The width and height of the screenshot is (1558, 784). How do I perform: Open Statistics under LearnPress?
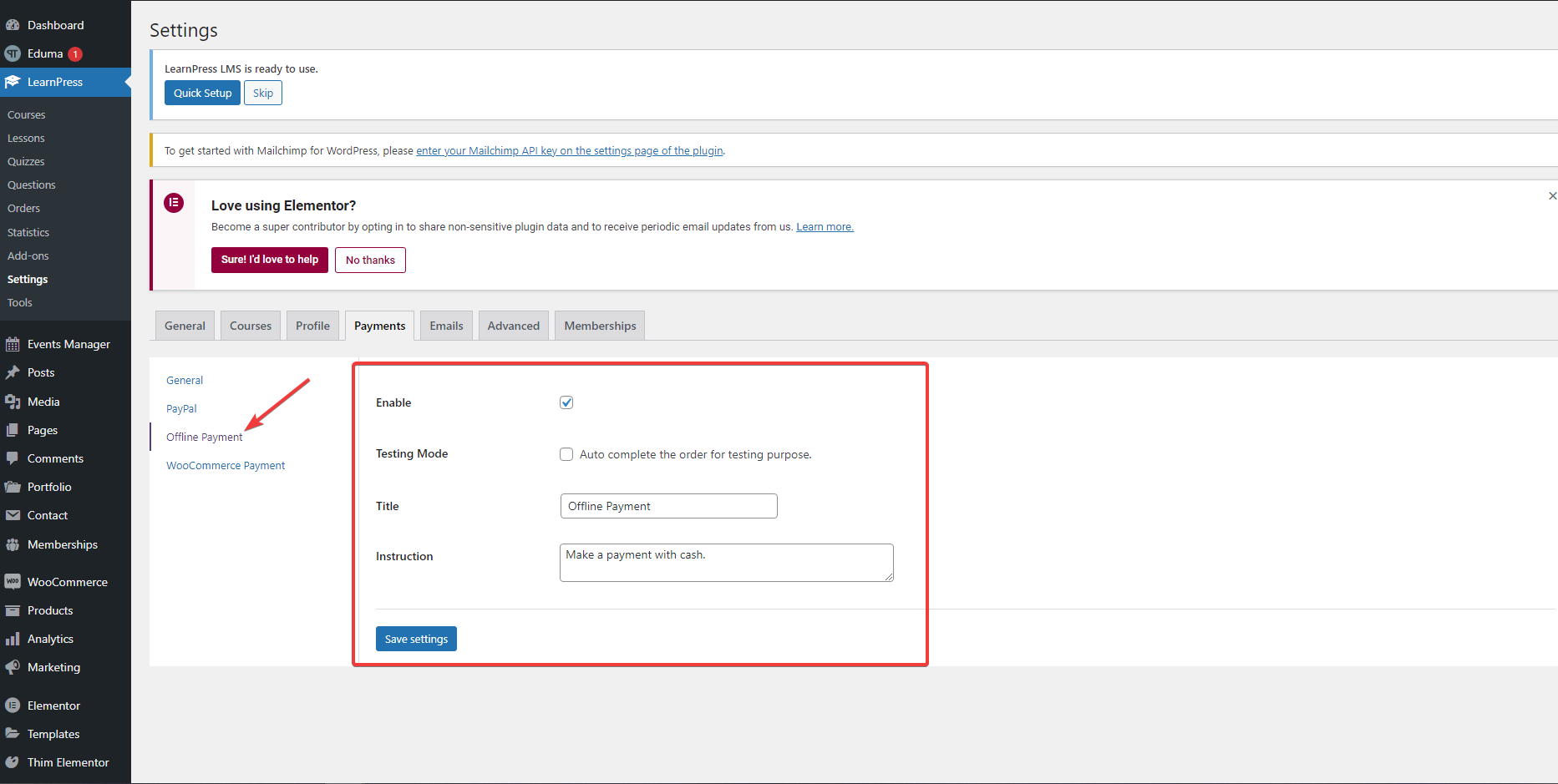click(28, 232)
